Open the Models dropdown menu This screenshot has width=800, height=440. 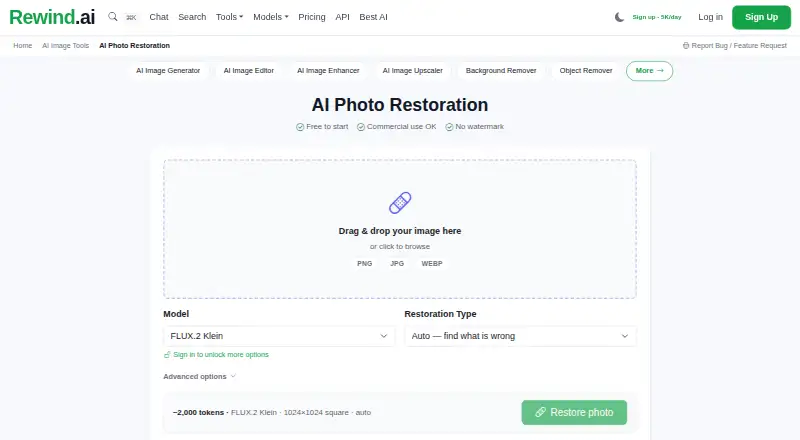(x=271, y=17)
